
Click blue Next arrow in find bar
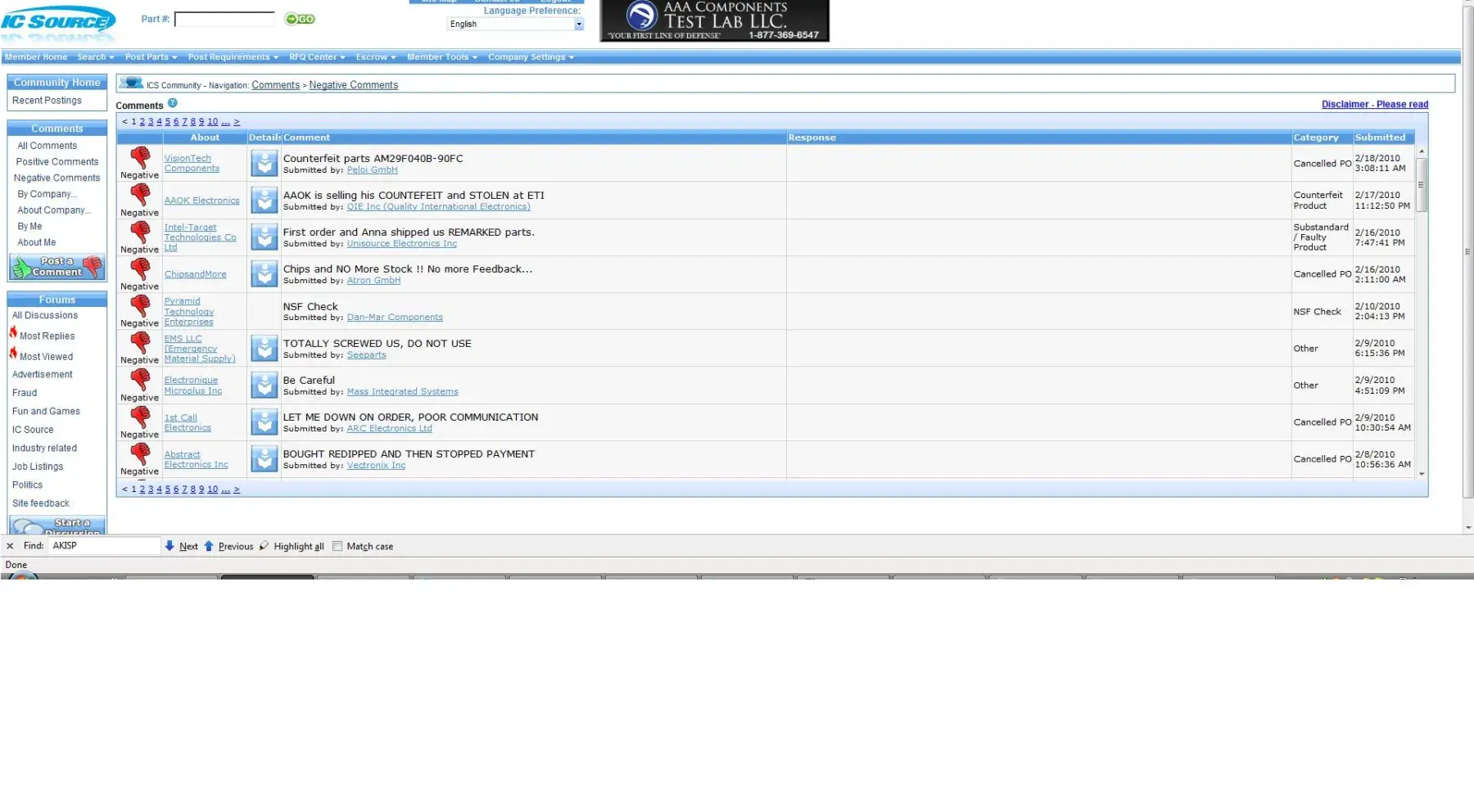click(170, 546)
